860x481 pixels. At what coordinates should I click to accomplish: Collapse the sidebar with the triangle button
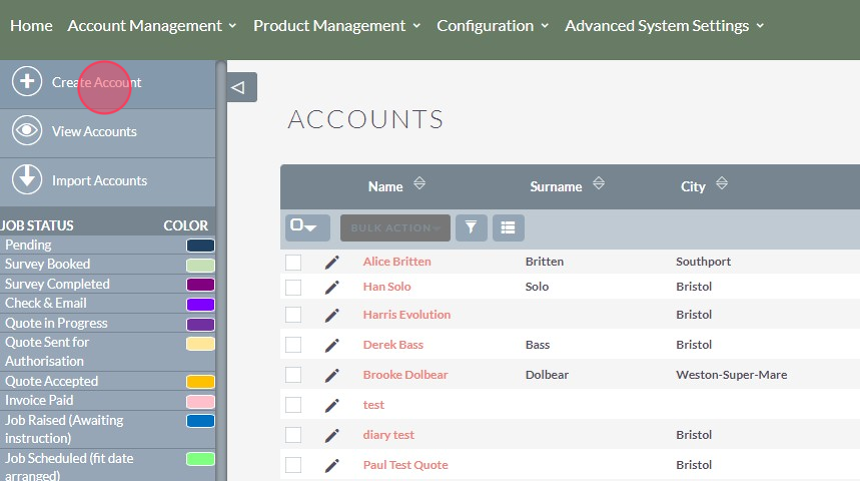240,87
